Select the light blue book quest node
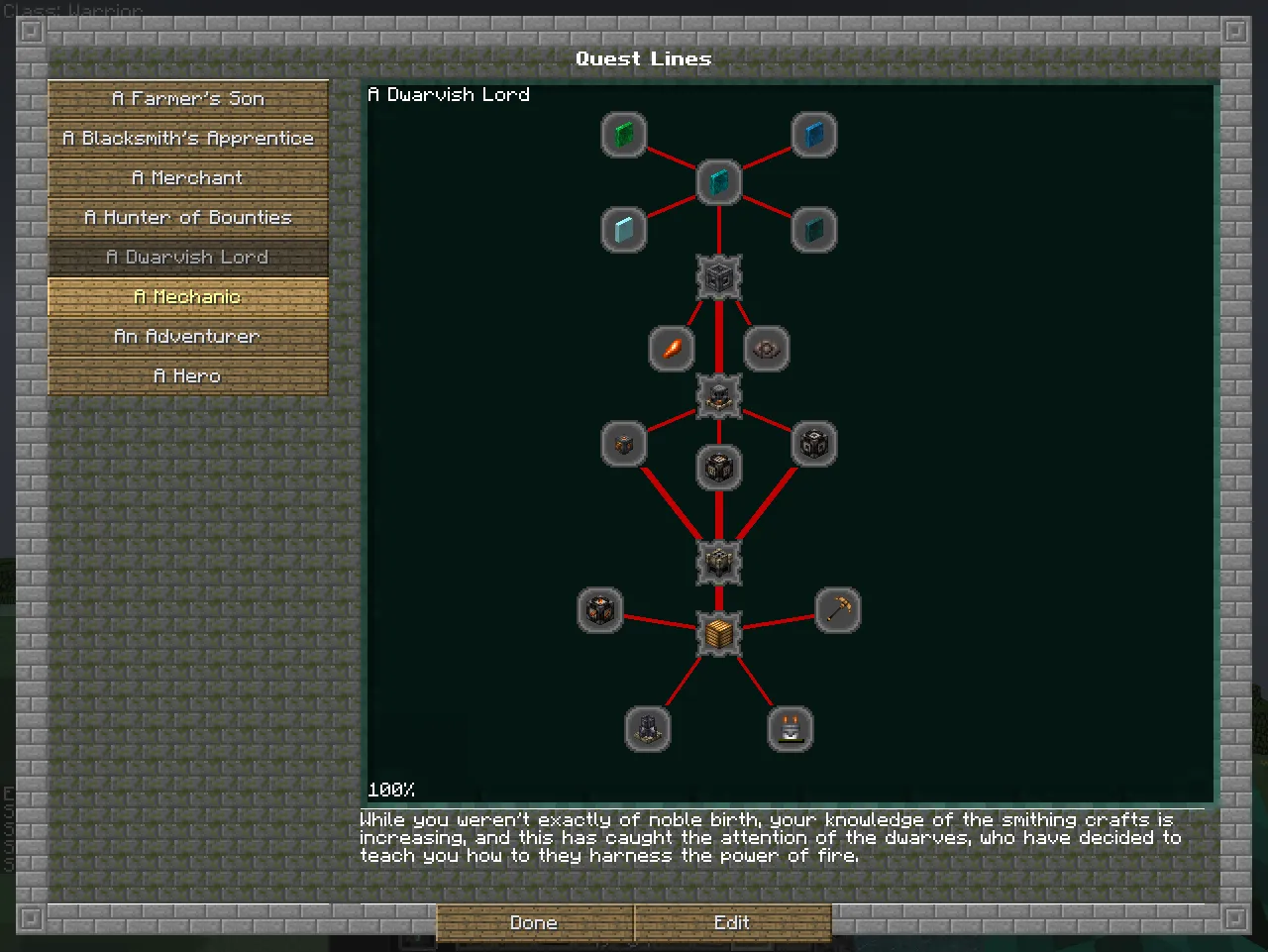 [624, 230]
